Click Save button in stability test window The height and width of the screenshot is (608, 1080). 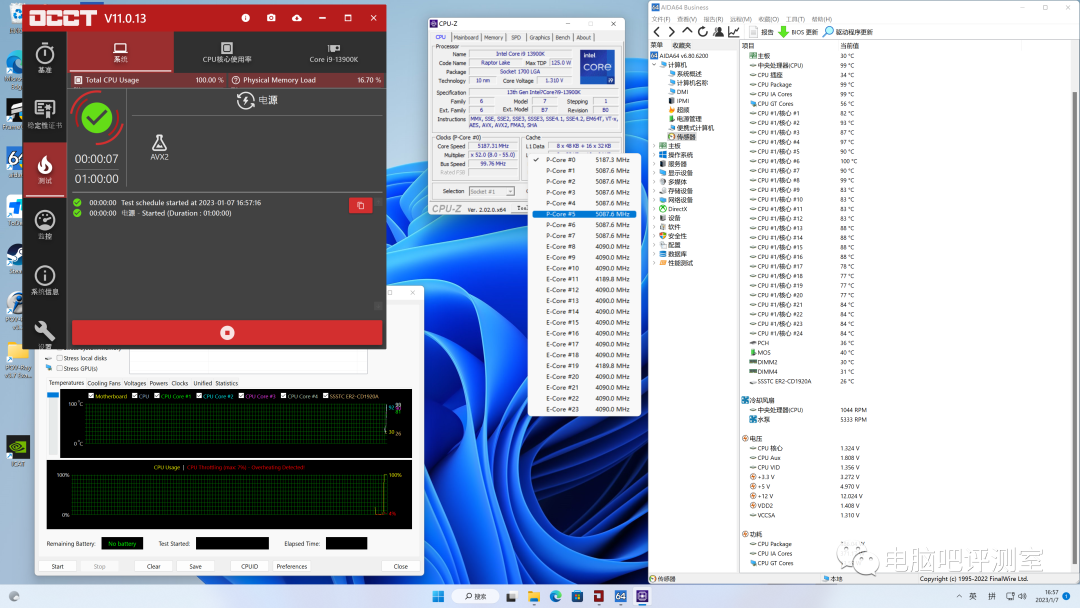(x=196, y=567)
